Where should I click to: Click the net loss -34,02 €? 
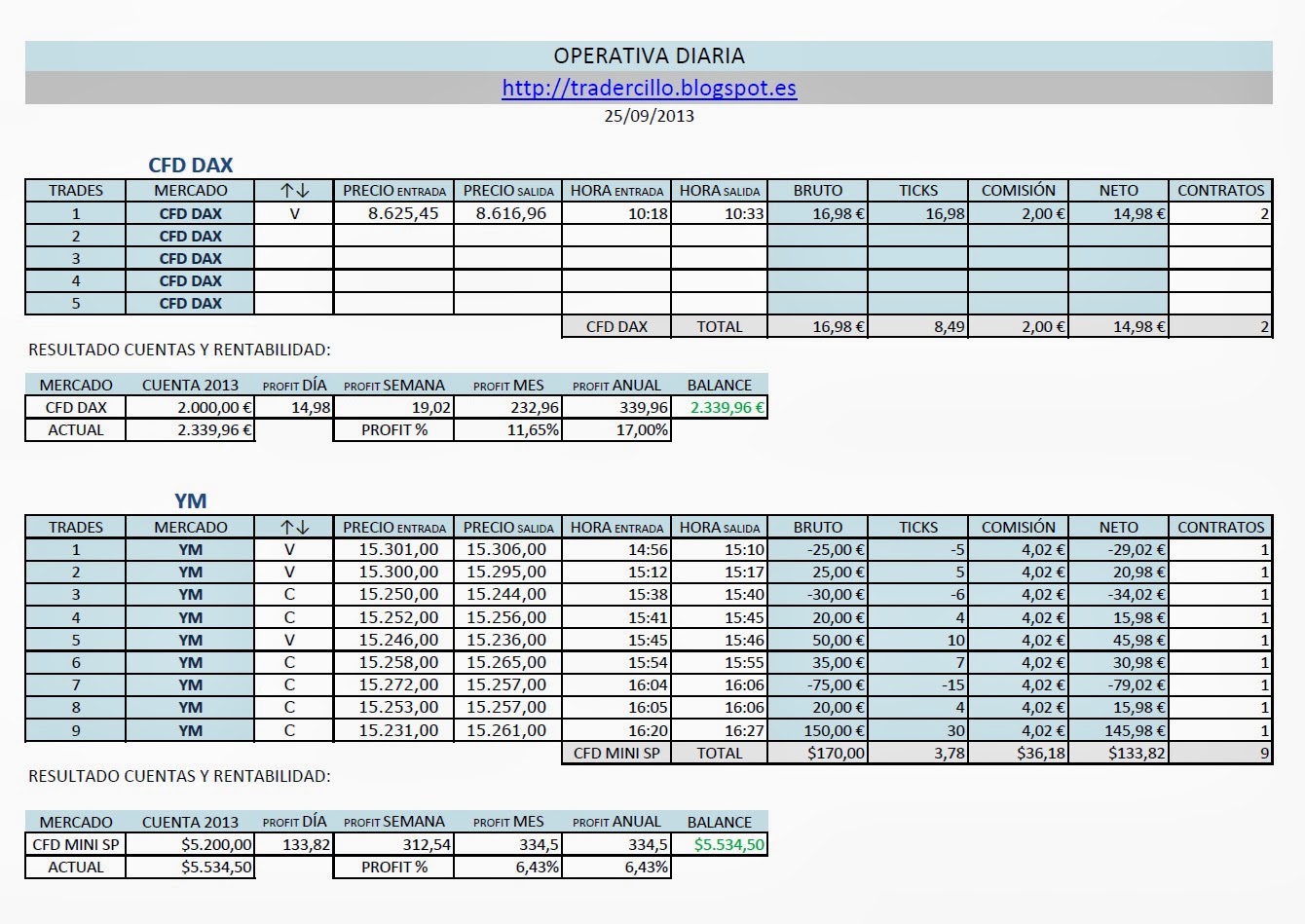pos(1137,595)
